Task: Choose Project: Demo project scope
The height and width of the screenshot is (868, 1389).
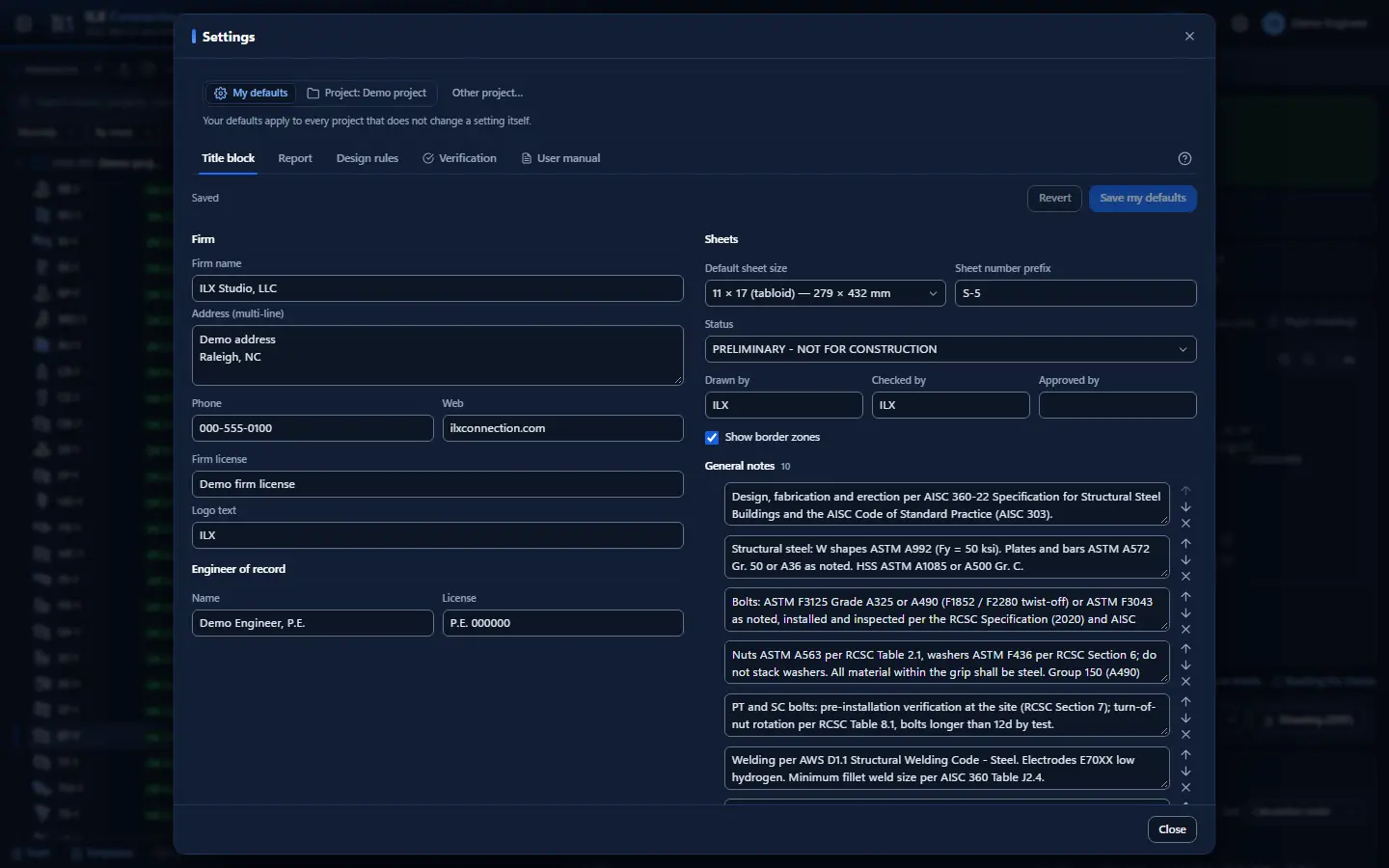Action: tap(367, 93)
